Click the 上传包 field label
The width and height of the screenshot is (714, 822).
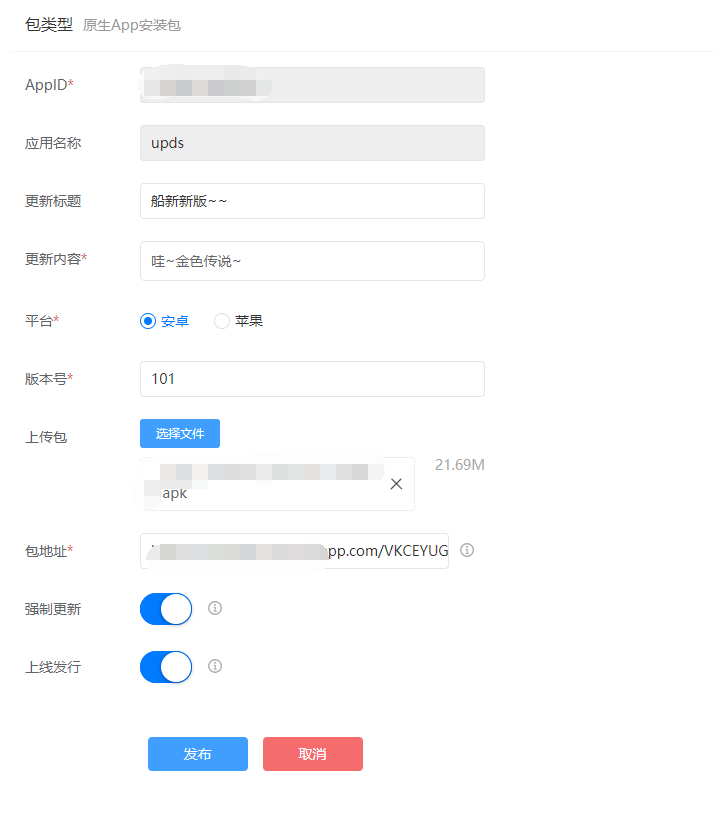point(46,437)
